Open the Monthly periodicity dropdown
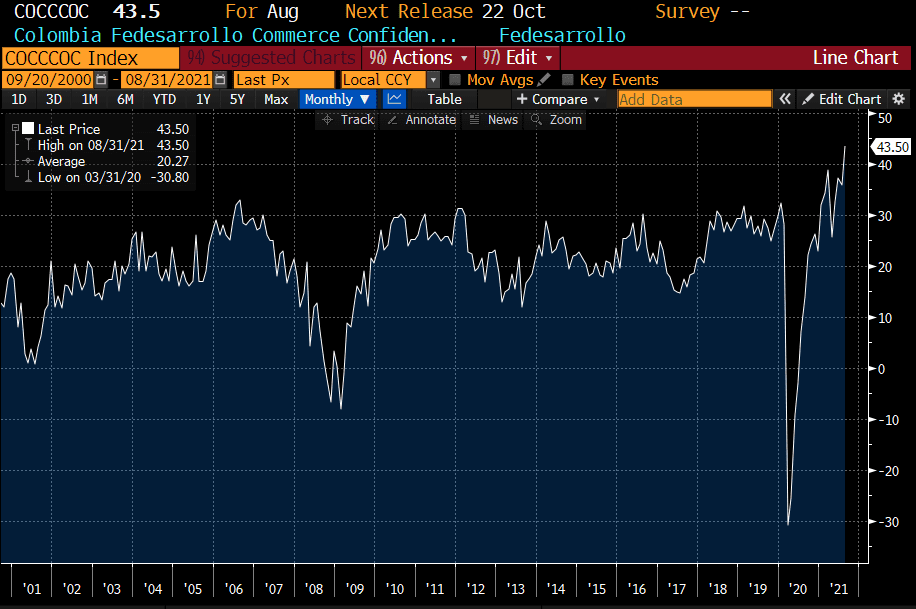Screen dimensions: 916x609 (337, 99)
